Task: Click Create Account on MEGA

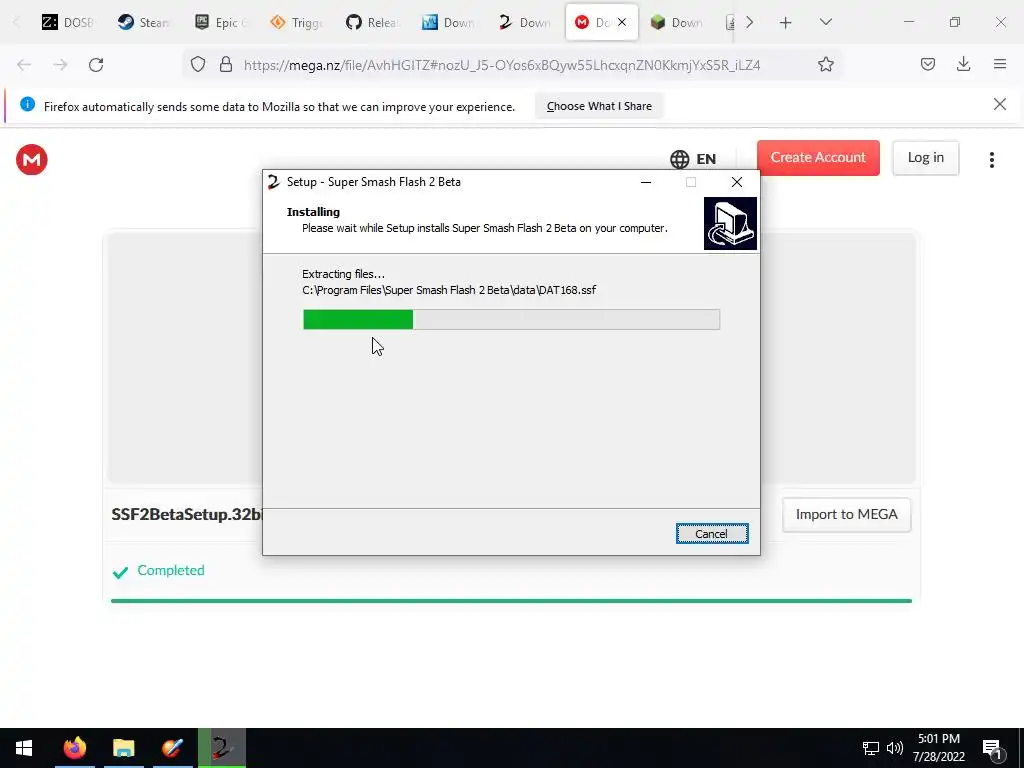Action: click(x=818, y=157)
